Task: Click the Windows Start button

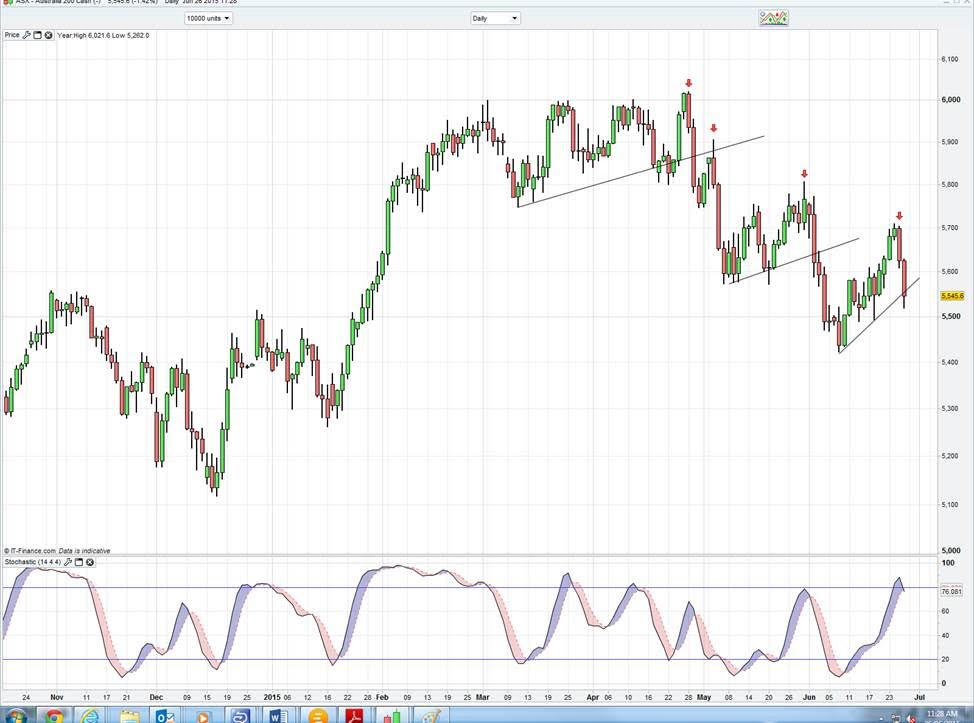Action: pos(15,716)
